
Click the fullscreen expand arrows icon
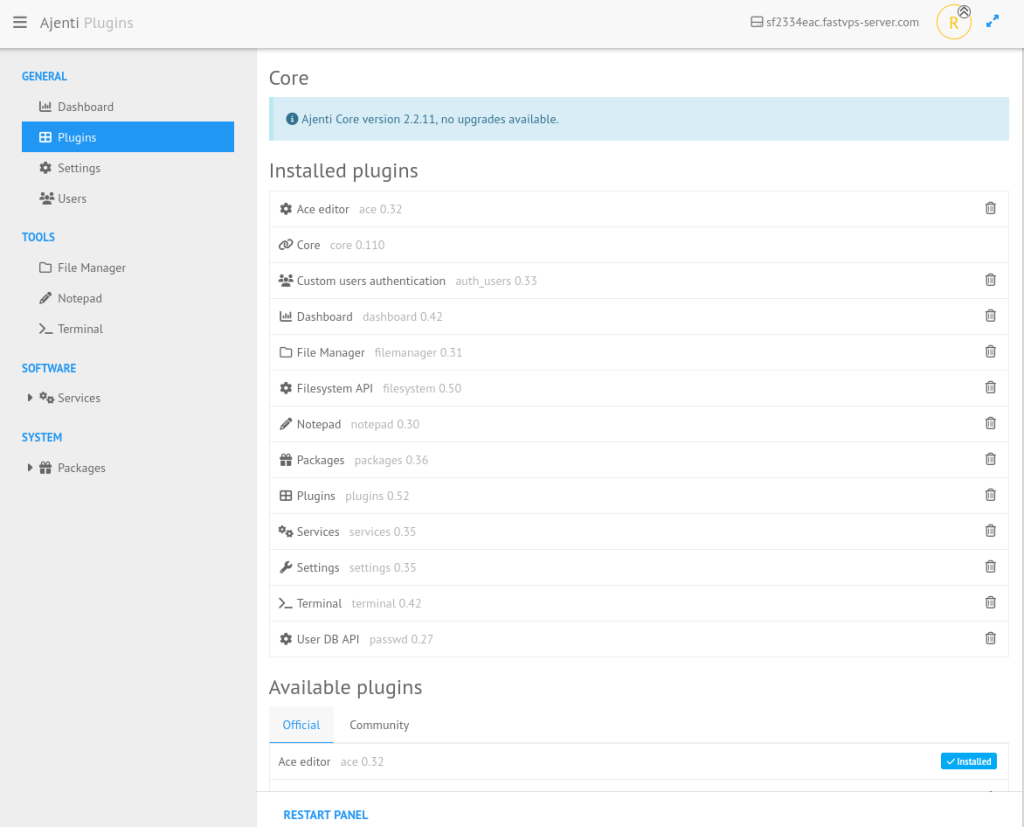point(992,21)
